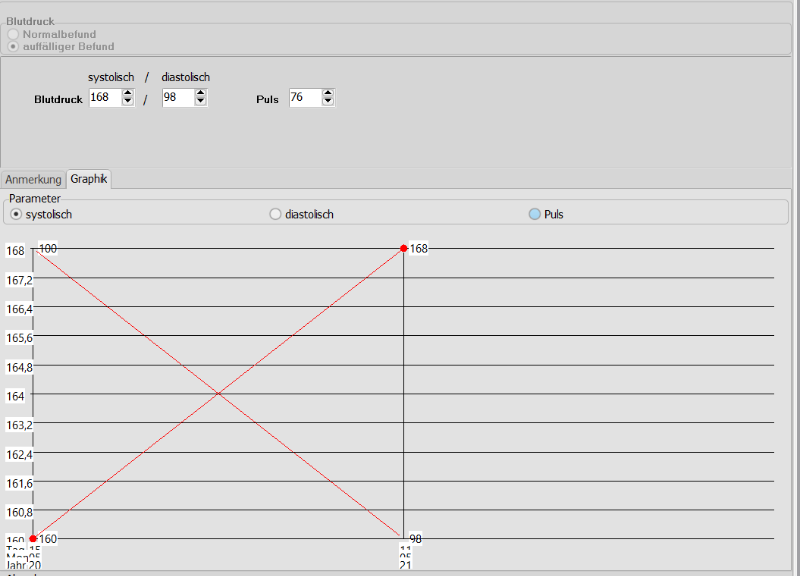The width and height of the screenshot is (800, 576).
Task: Click the diastolic field showing 98
Action: [177, 97]
